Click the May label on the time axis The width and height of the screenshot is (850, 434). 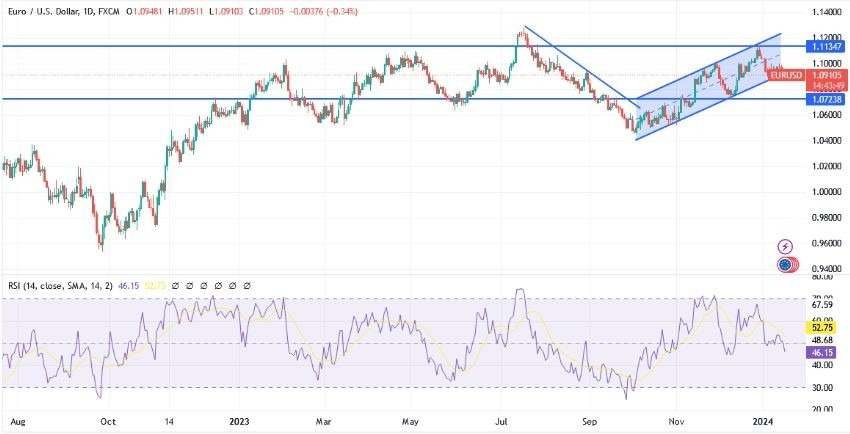pos(410,420)
